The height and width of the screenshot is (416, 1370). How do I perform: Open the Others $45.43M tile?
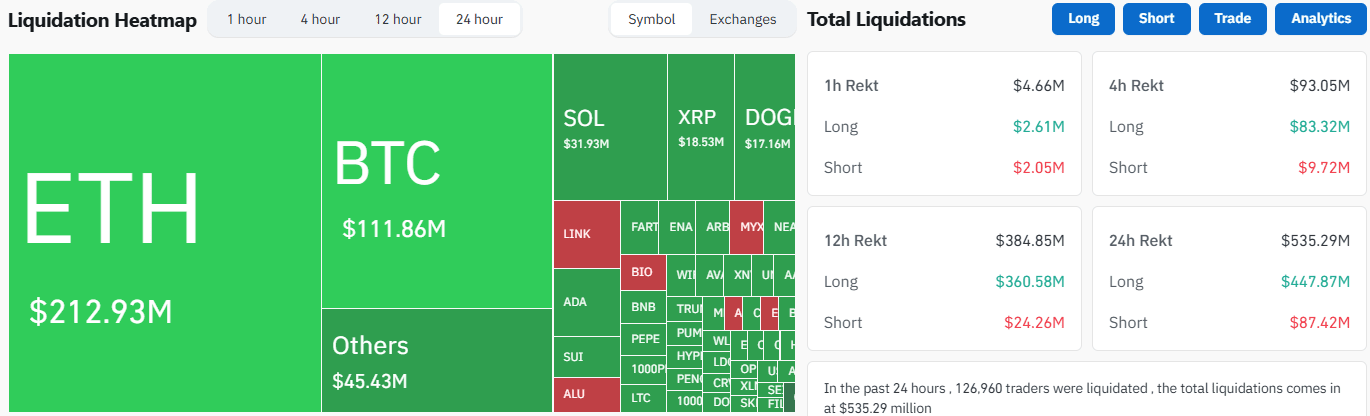pyautogui.click(x=436, y=360)
